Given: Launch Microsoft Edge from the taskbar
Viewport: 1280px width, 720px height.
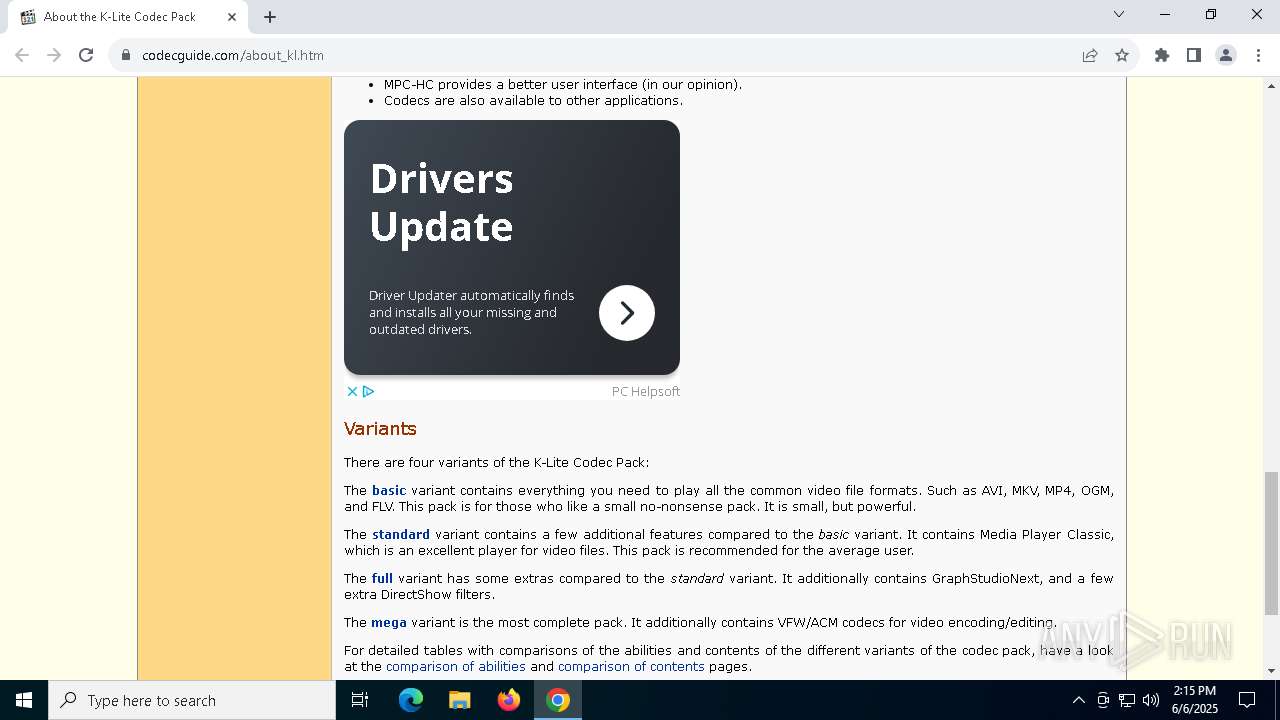Looking at the screenshot, I should click(x=411, y=700).
